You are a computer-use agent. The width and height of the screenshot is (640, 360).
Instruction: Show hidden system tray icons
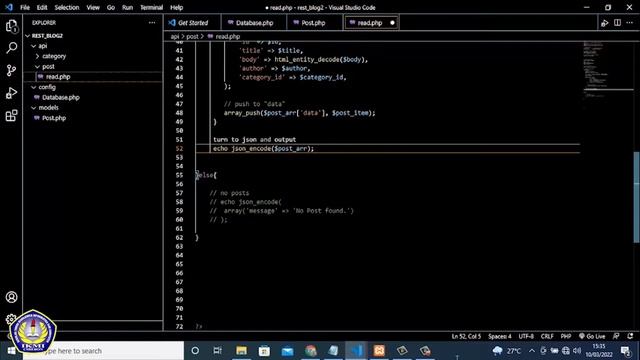[531, 351]
